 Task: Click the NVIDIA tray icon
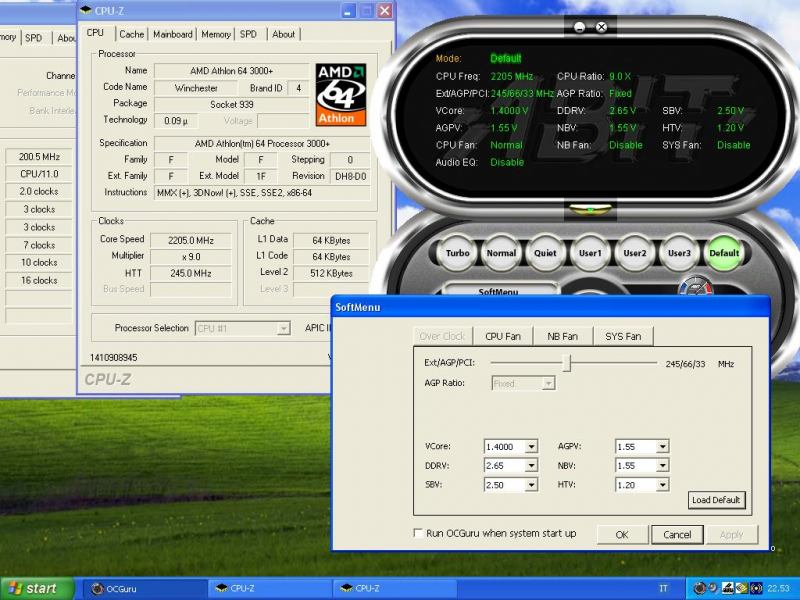tap(742, 588)
